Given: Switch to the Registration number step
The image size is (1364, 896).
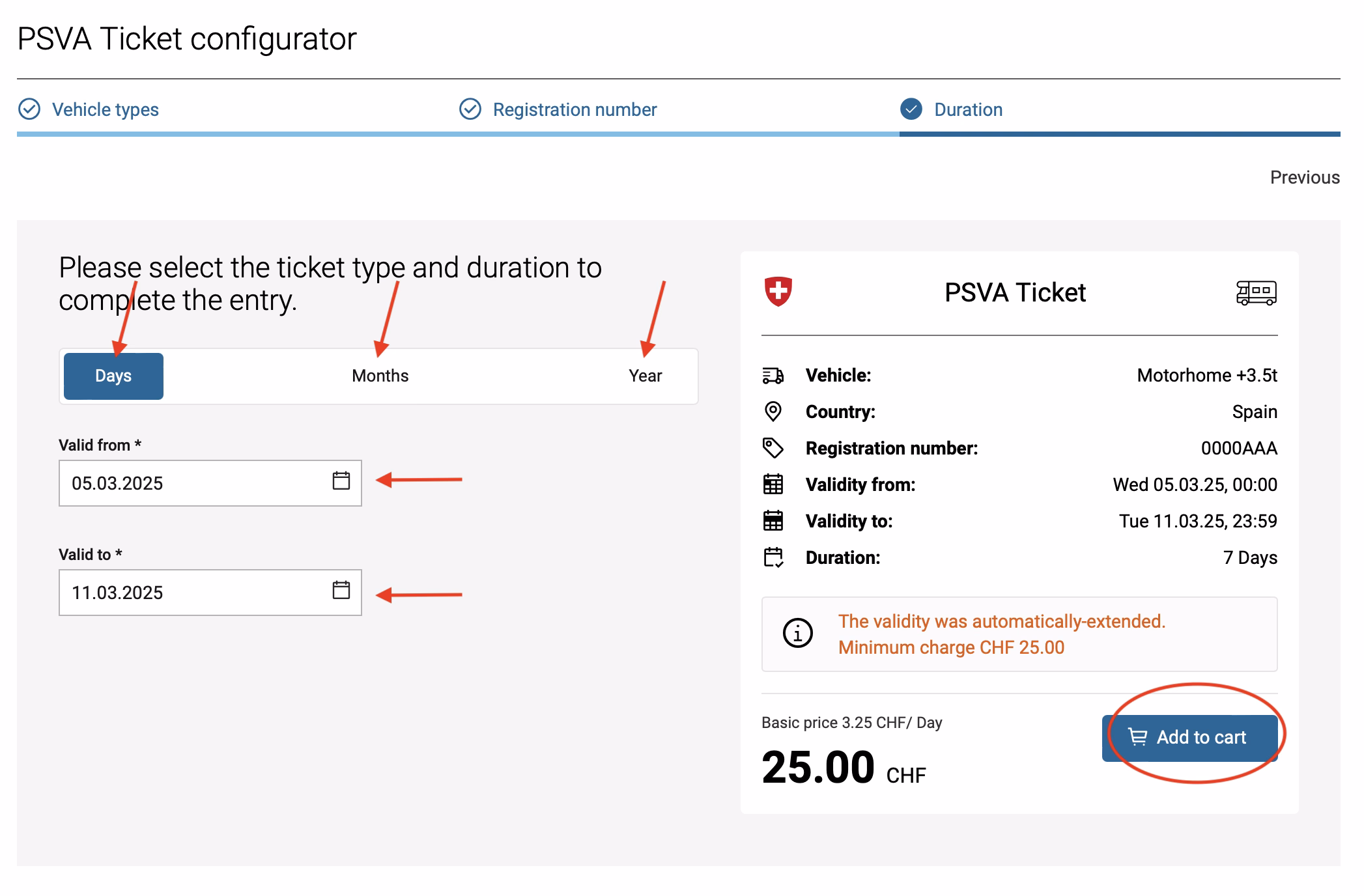Looking at the screenshot, I should [x=575, y=109].
